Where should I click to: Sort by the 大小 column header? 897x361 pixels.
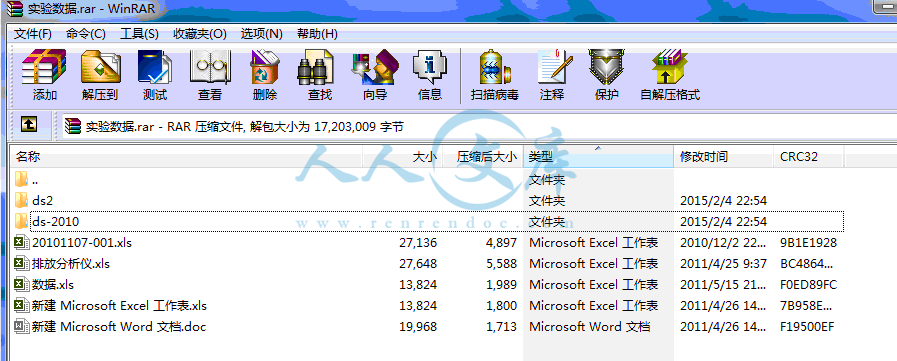coord(403,156)
